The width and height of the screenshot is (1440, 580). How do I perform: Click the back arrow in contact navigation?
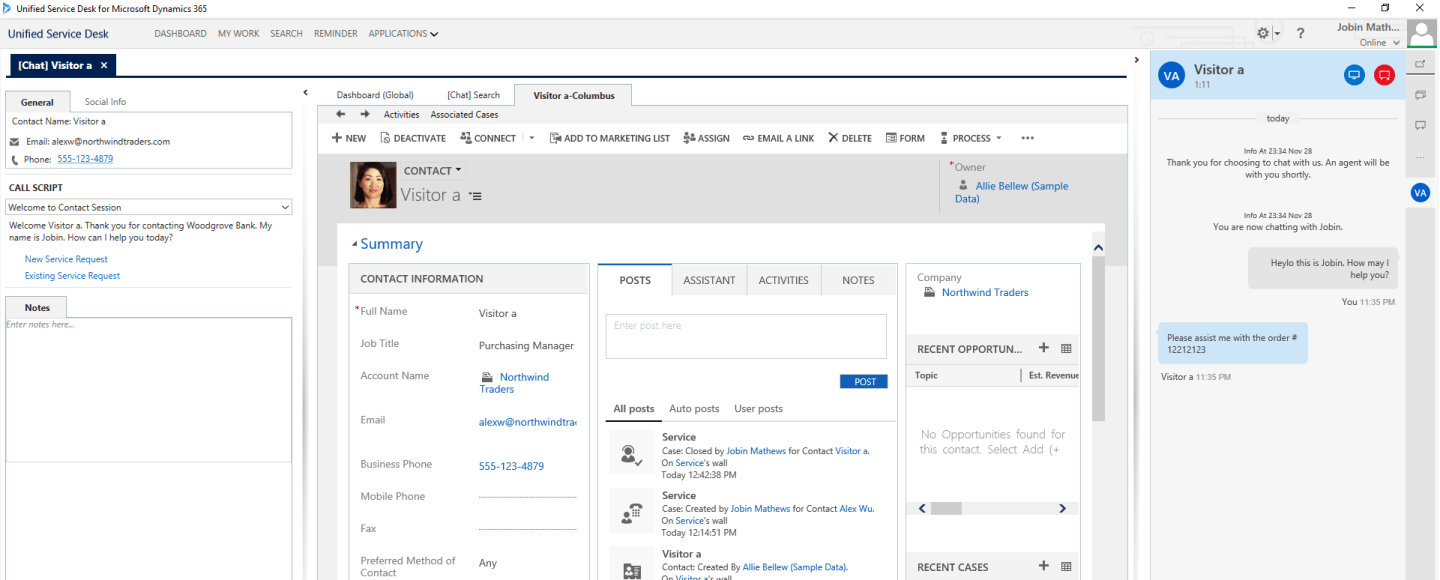pyautogui.click(x=341, y=114)
